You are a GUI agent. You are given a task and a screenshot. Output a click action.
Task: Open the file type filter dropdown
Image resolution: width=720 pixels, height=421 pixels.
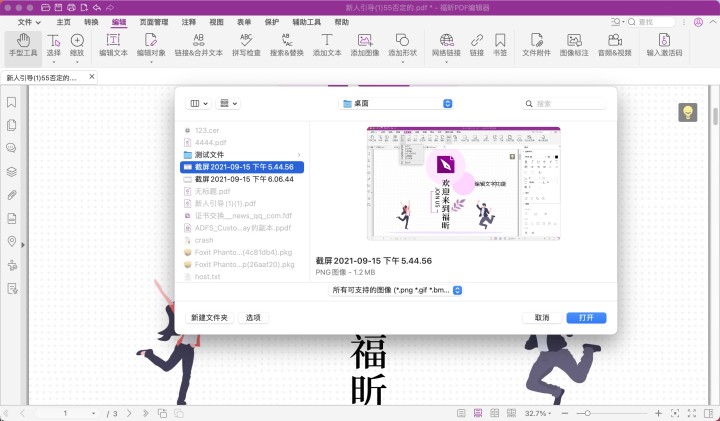(x=396, y=290)
